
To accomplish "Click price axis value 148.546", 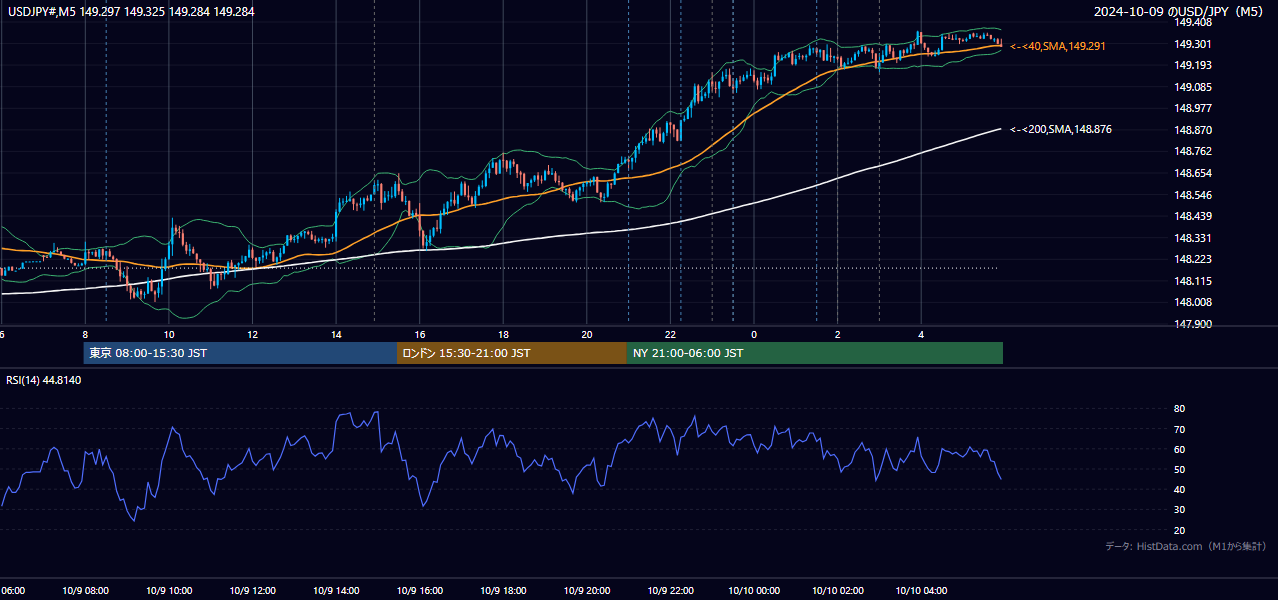I will pyautogui.click(x=1193, y=195).
